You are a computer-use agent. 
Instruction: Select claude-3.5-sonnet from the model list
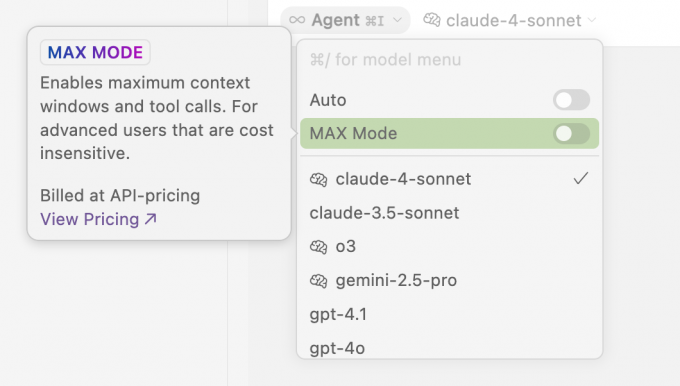(384, 213)
